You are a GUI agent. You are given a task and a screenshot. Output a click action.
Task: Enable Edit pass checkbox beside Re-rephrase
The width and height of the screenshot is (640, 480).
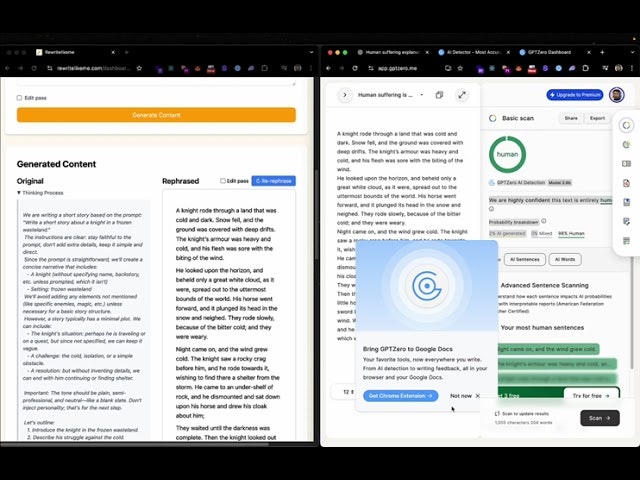tap(223, 181)
